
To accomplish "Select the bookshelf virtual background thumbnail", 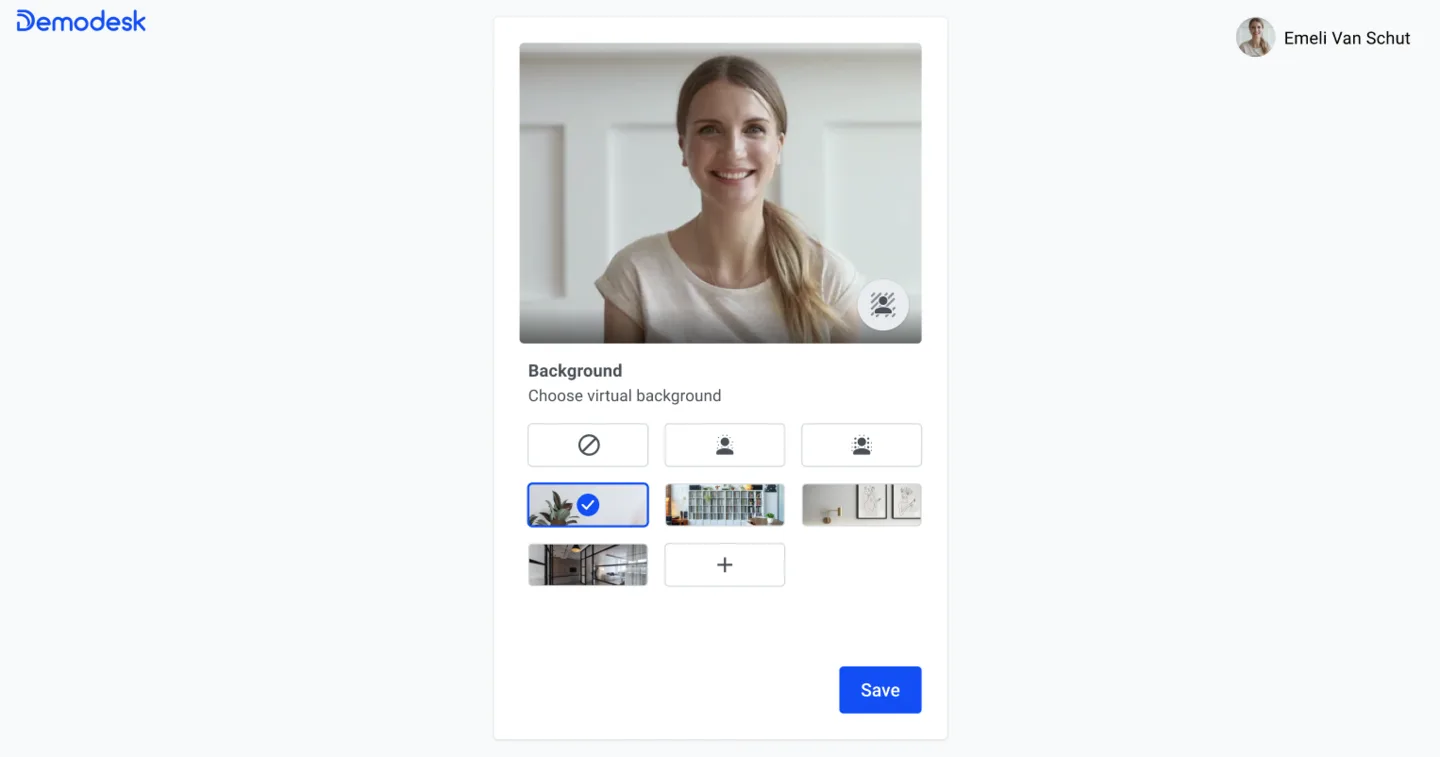I will click(725, 505).
